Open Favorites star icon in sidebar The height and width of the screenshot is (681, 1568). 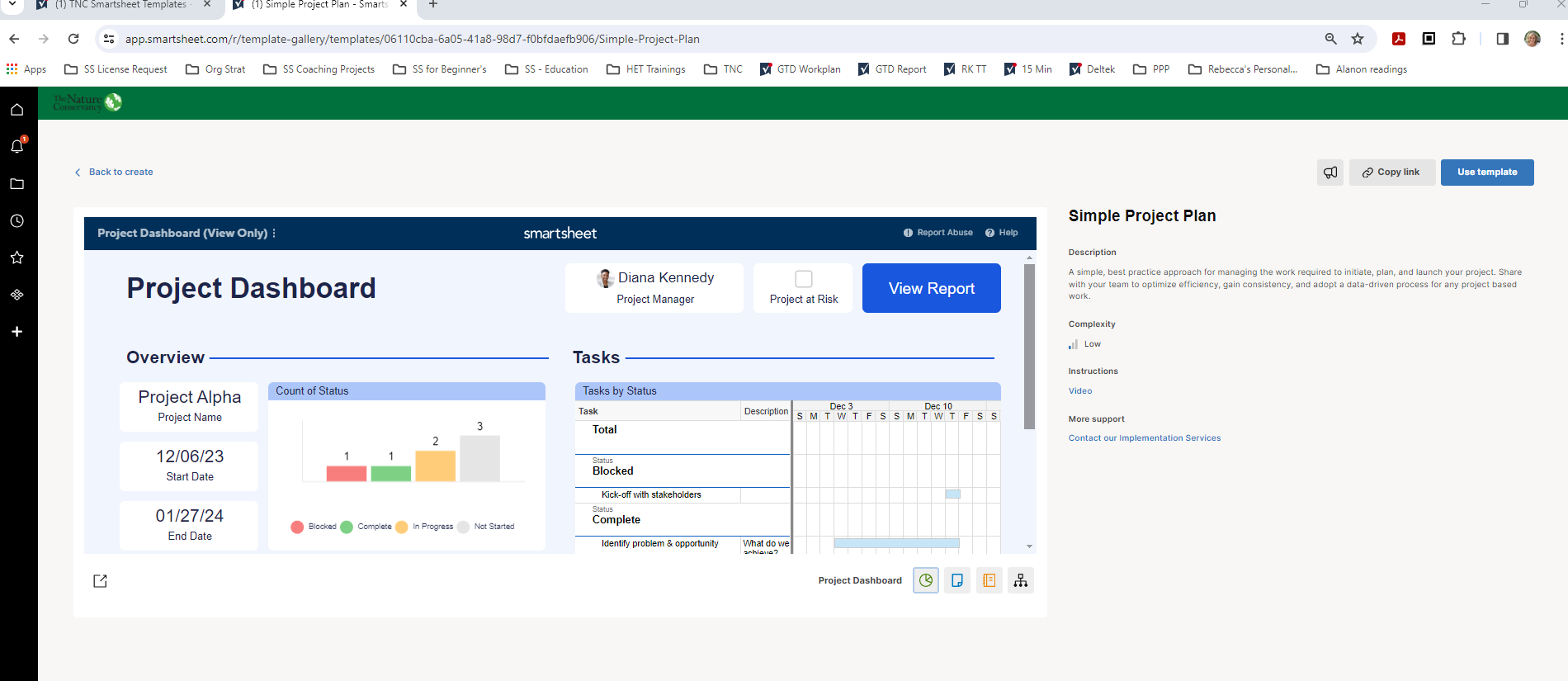[x=17, y=258]
